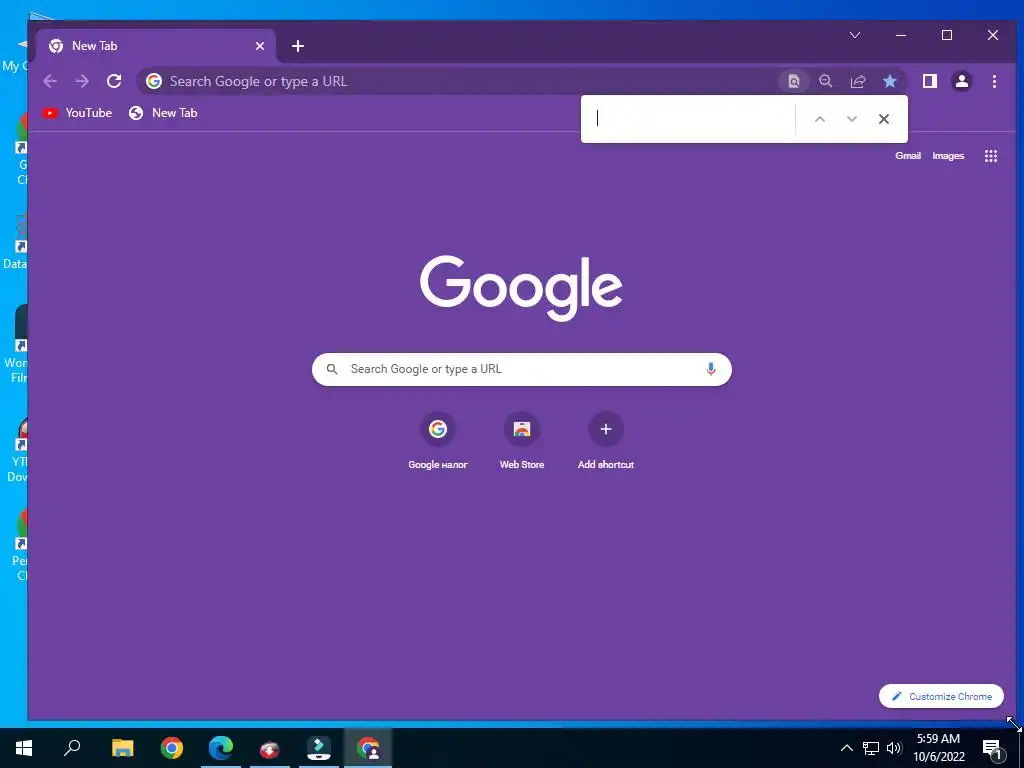The width and height of the screenshot is (1024, 768).
Task: Open a new tab with plus button
Action: tap(298, 46)
